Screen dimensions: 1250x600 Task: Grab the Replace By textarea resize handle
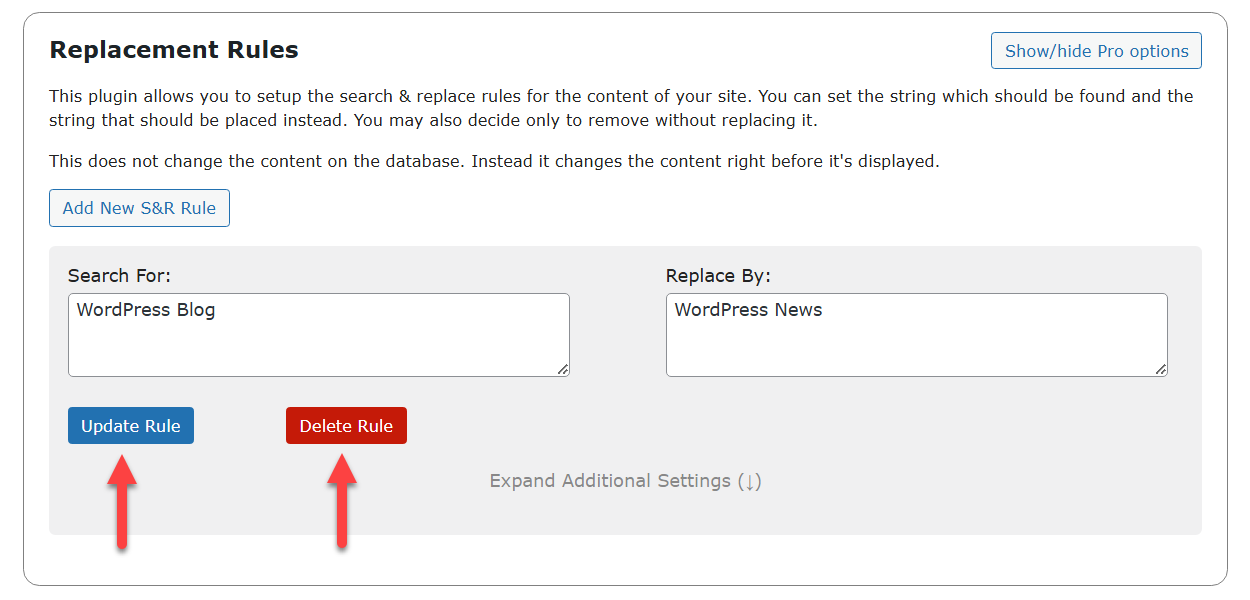coord(1161,370)
